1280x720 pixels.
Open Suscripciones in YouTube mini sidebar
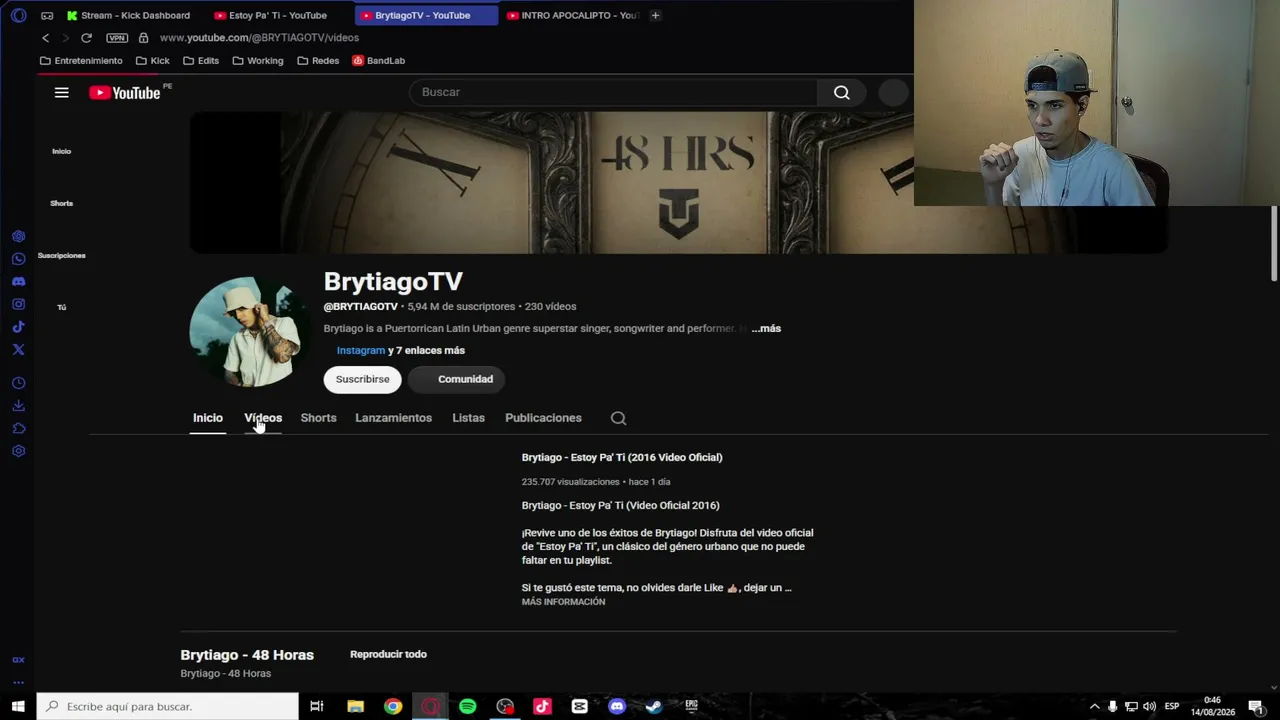tap(62, 255)
